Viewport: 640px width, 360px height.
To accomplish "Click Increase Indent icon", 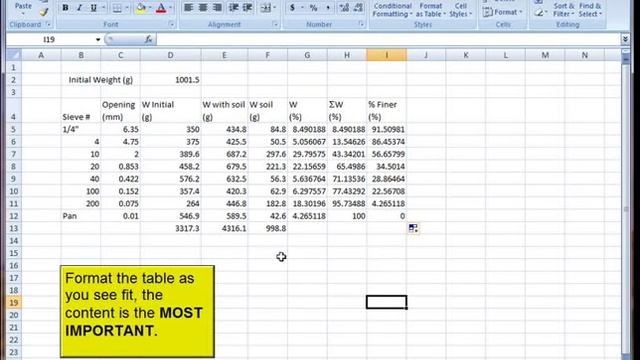I will 247,8.
